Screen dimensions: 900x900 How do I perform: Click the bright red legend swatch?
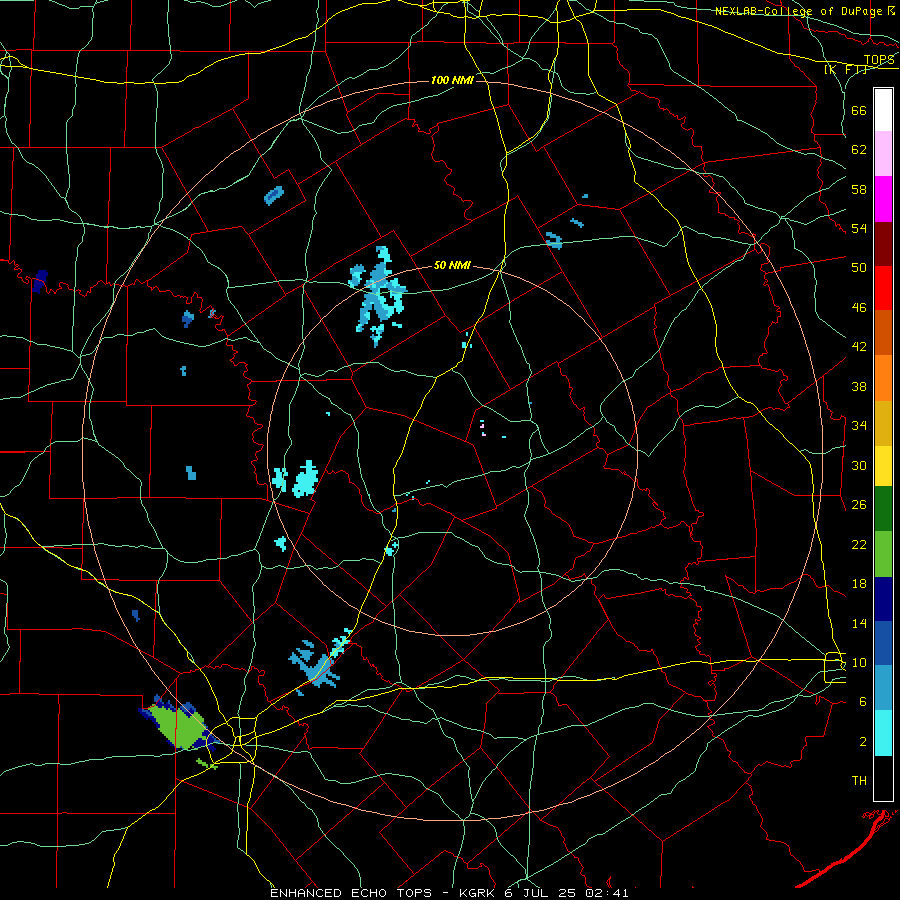click(883, 288)
